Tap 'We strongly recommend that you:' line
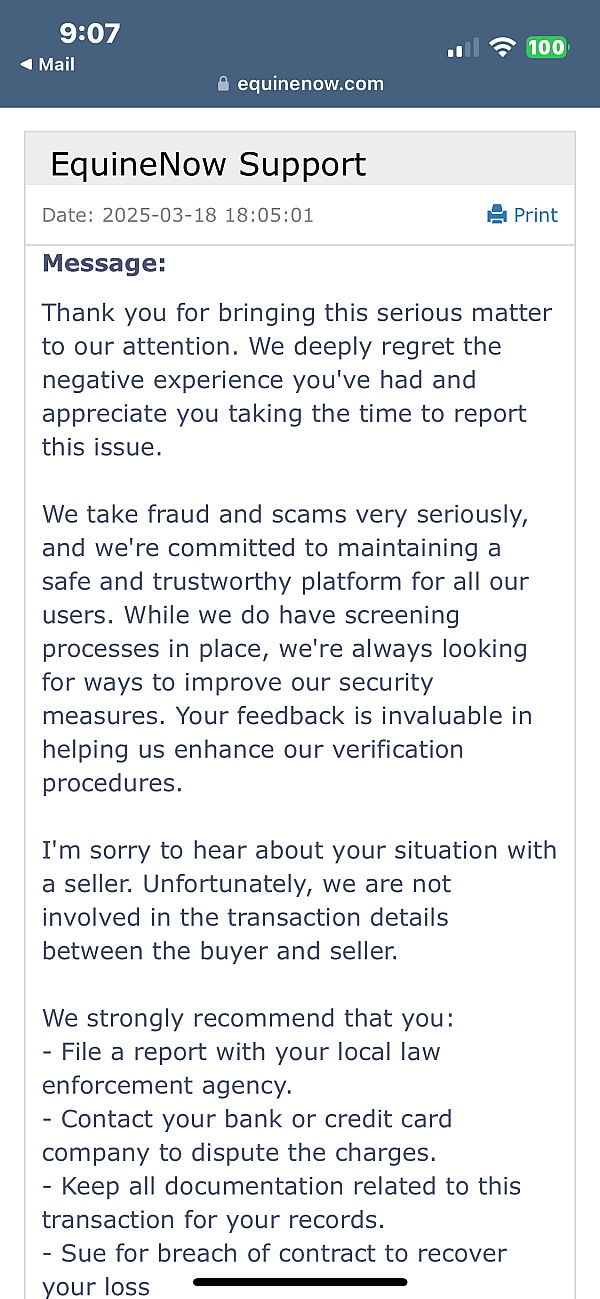This screenshot has width=600, height=1299. click(248, 1019)
